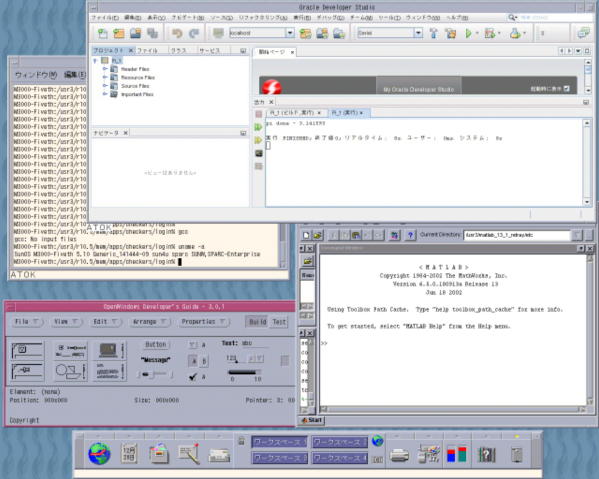Select exclusive choice A in Developer's Guide palette
This screenshot has width=599, height=479.
(194, 361)
